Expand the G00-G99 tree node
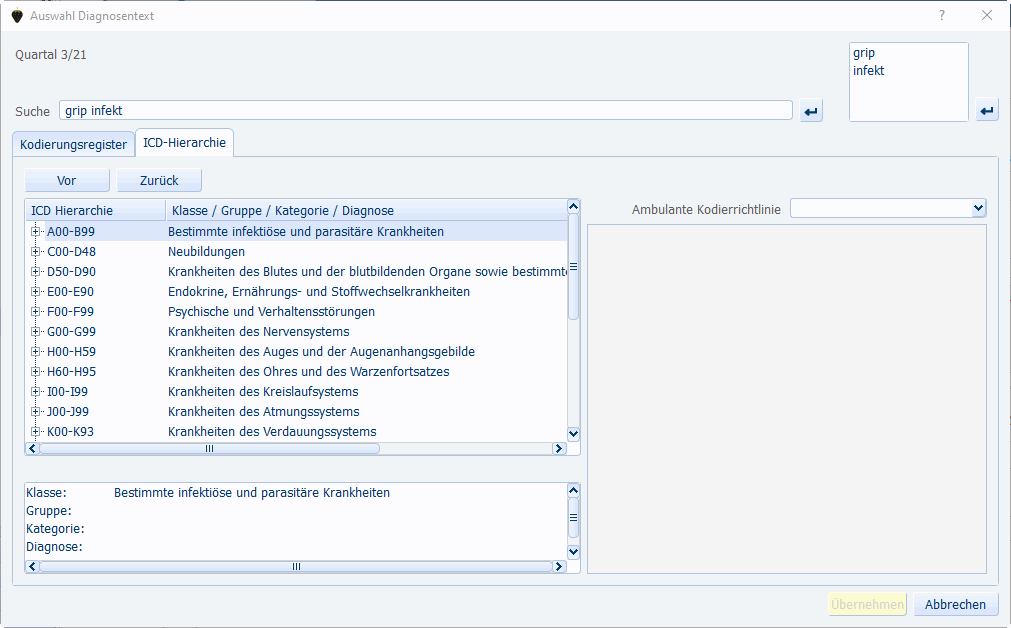This screenshot has width=1011, height=628. click(35, 331)
